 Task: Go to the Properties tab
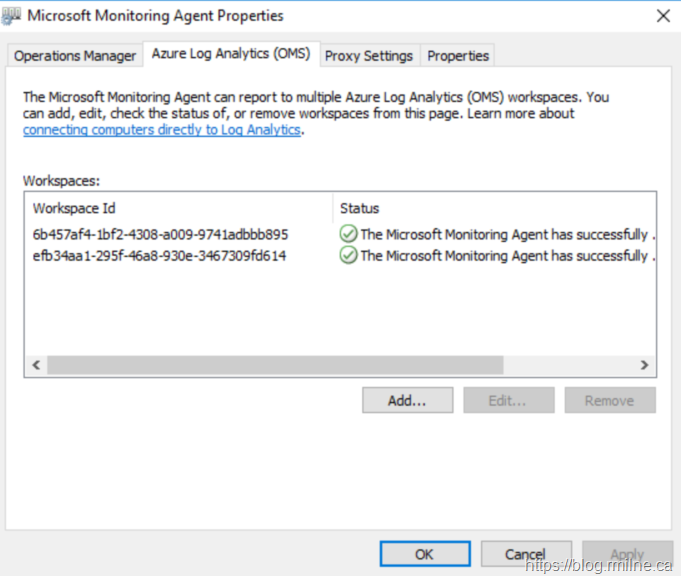click(x=458, y=56)
